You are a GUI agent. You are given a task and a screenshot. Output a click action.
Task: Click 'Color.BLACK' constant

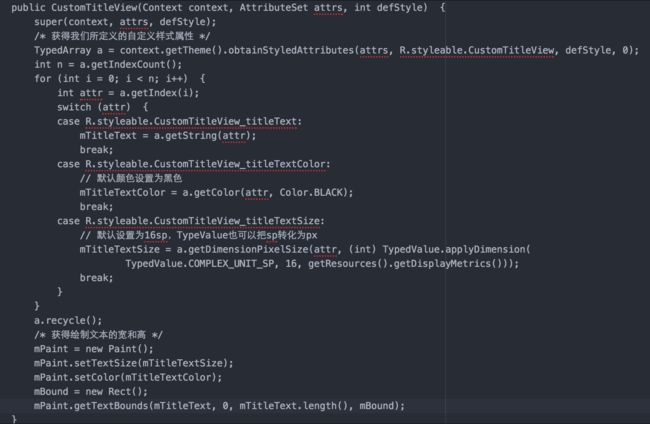click(x=313, y=193)
